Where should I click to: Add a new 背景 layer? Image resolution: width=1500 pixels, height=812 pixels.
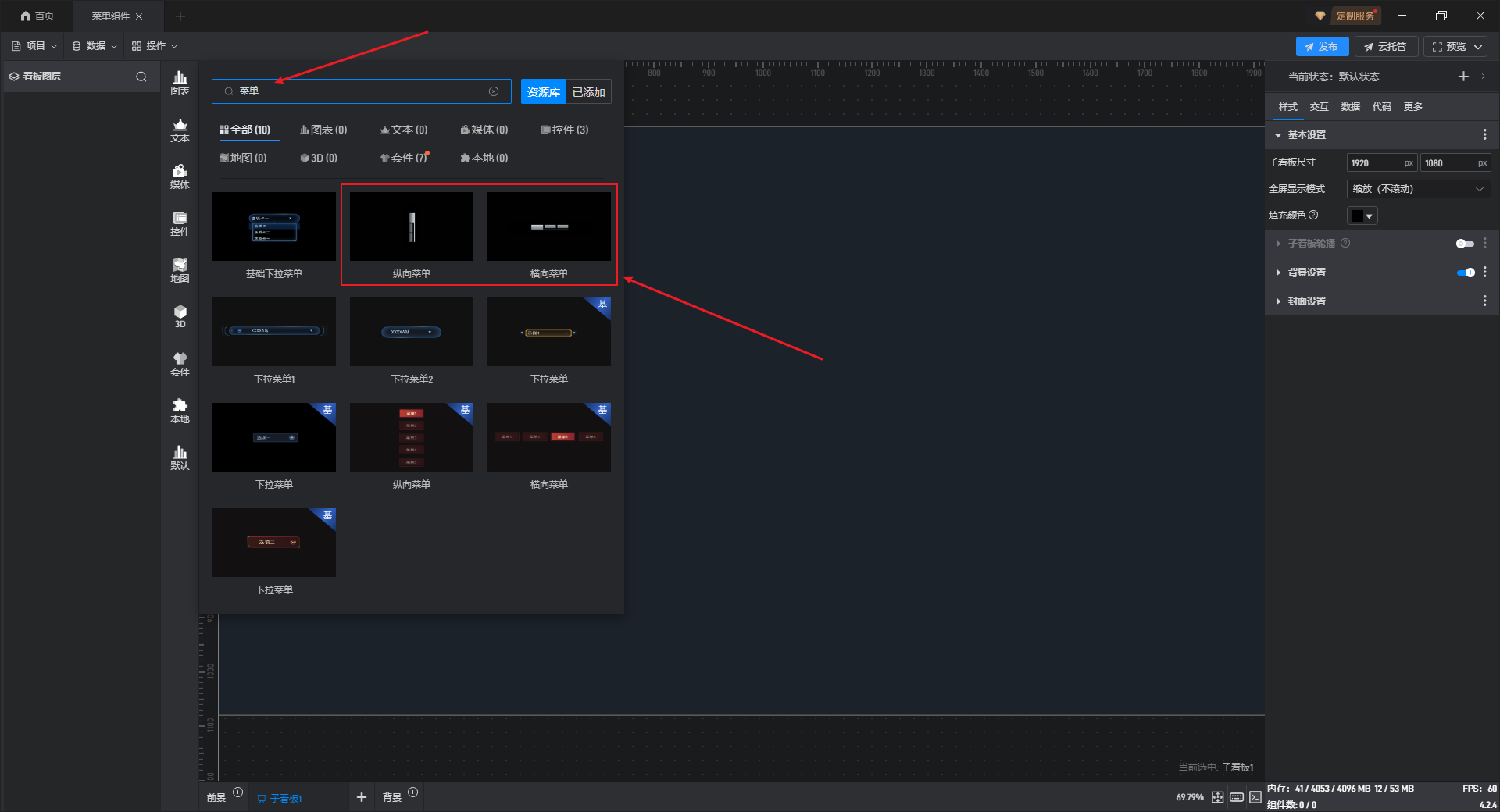pos(413,792)
